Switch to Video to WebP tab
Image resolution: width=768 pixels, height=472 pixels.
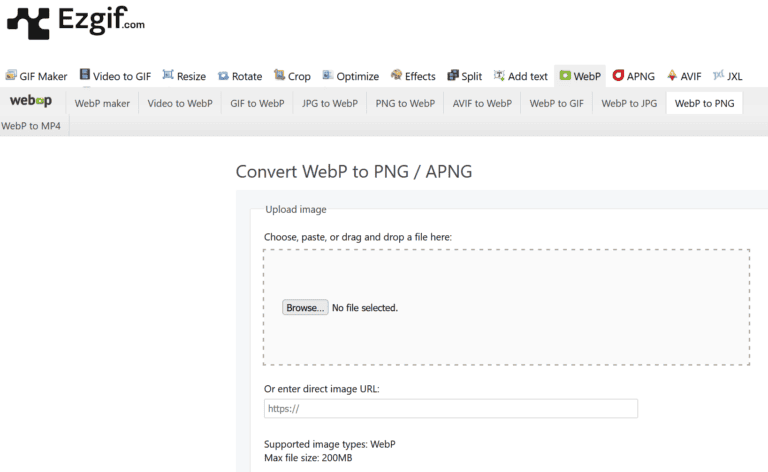tap(180, 103)
